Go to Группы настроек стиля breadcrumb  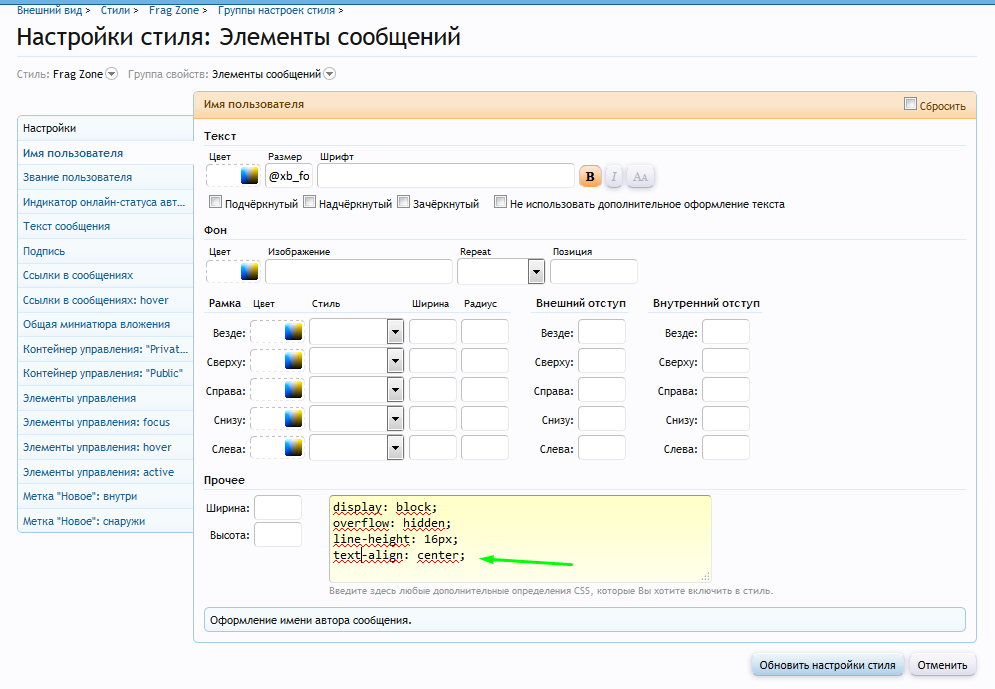(x=277, y=10)
